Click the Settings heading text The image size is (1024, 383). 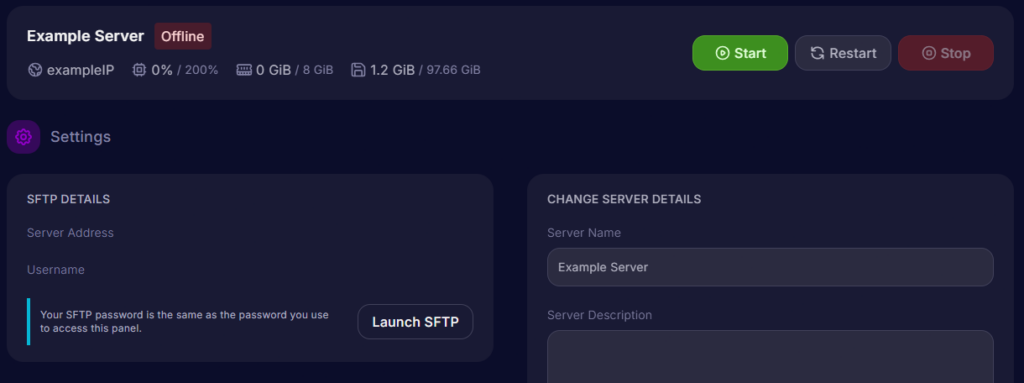click(80, 137)
